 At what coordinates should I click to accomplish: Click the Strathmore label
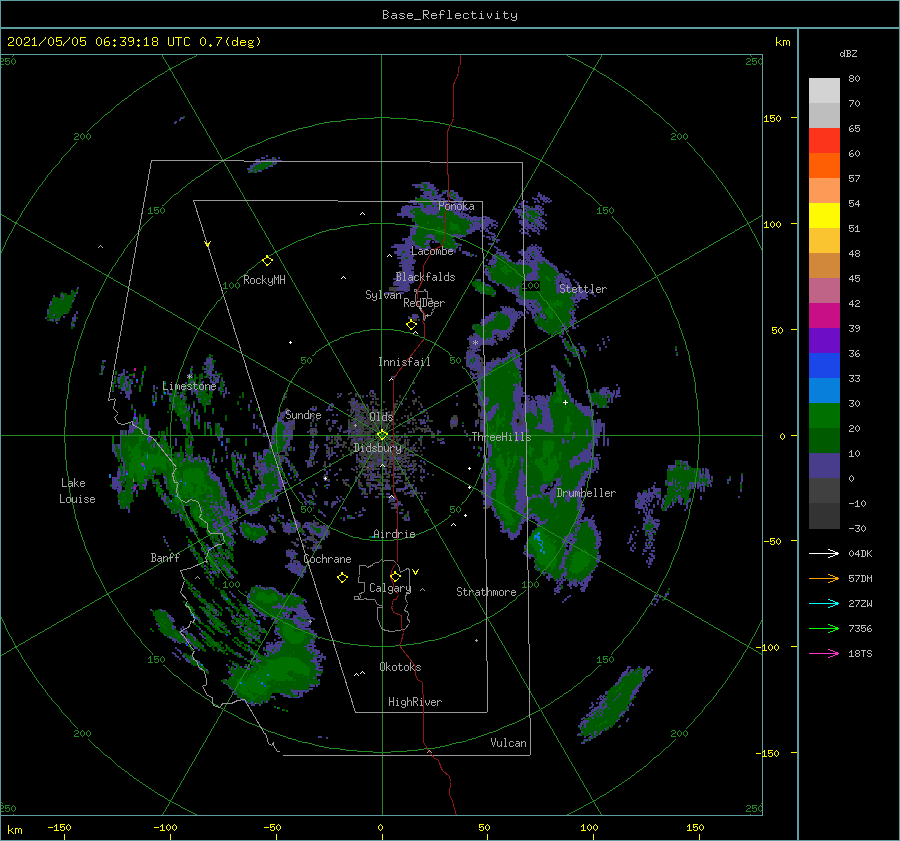[x=486, y=592]
